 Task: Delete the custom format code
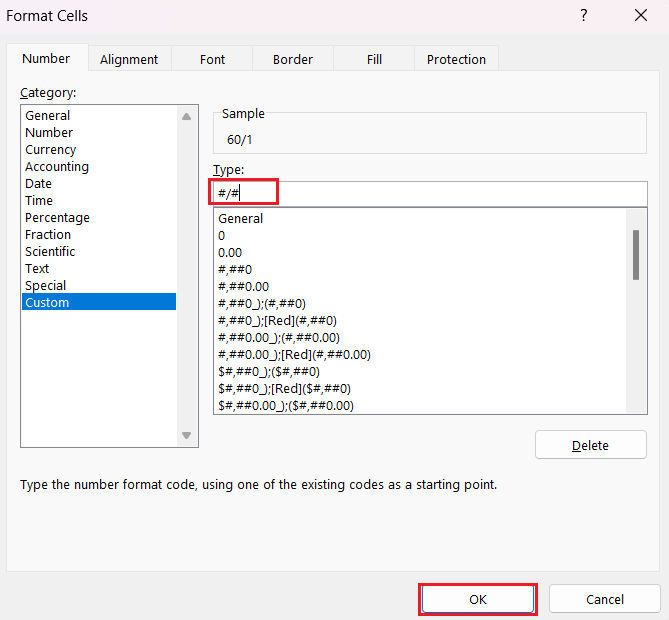[x=590, y=445]
